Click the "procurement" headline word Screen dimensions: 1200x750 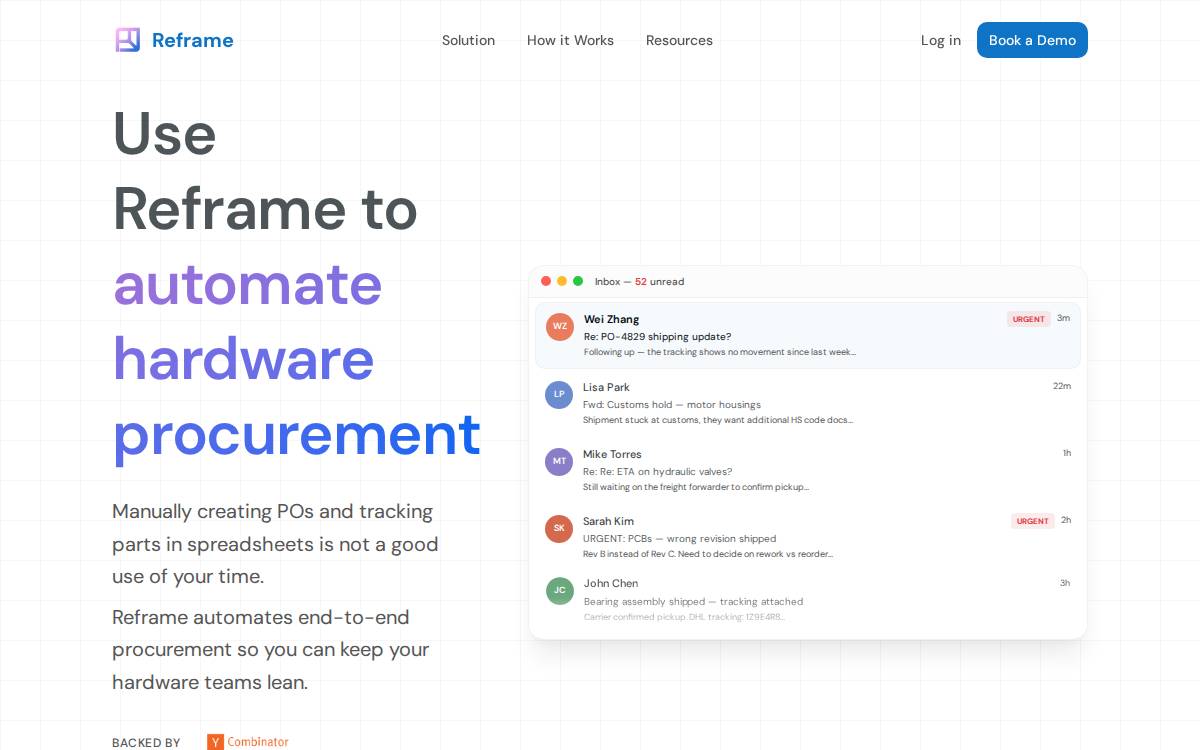coord(297,434)
